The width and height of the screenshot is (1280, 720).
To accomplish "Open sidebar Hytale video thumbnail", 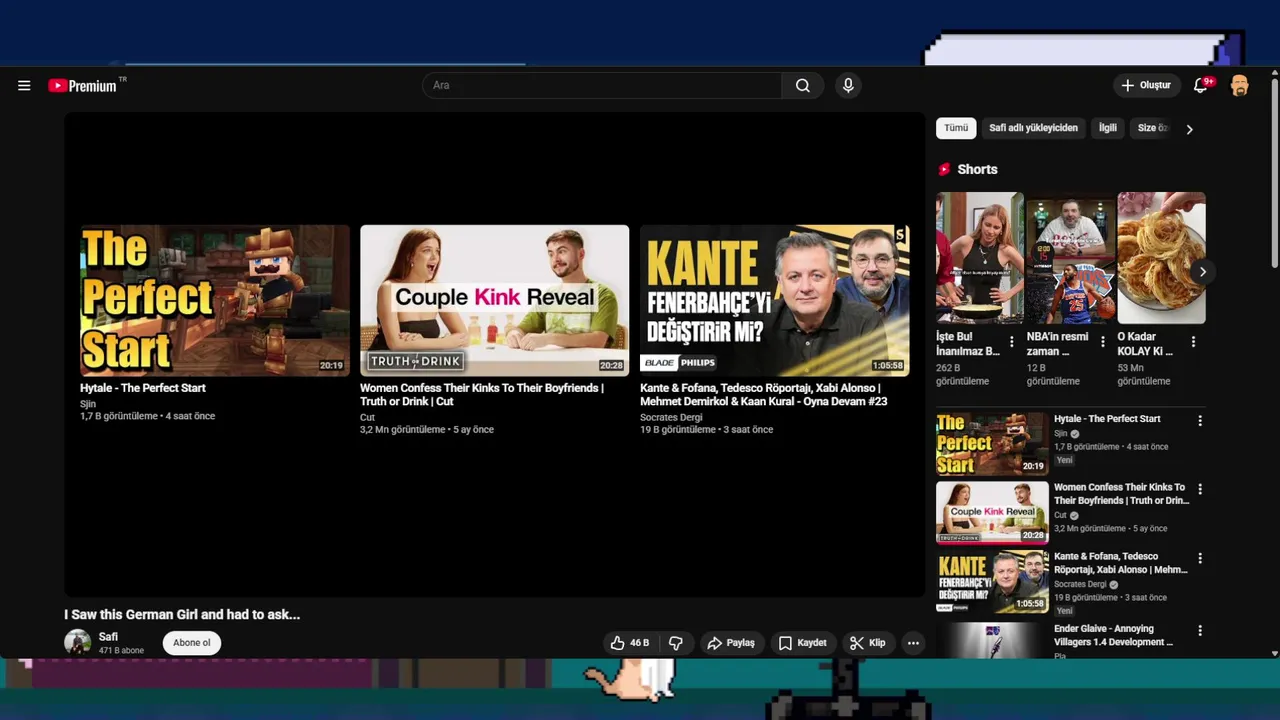I will 992,444.
